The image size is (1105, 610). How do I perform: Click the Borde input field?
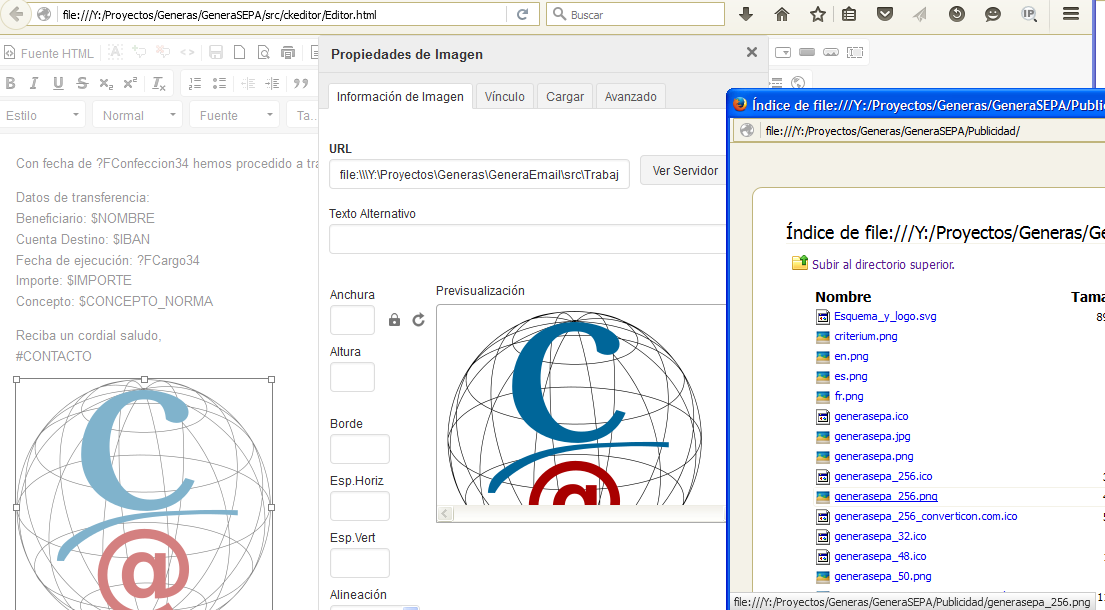tap(359, 449)
